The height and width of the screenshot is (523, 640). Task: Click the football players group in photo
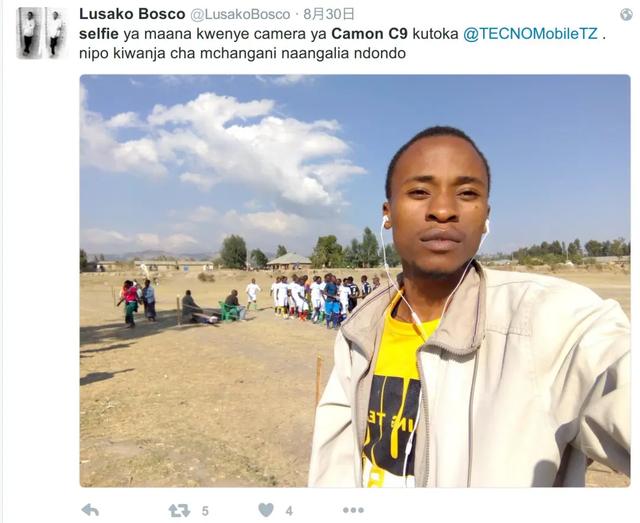(x=322, y=300)
